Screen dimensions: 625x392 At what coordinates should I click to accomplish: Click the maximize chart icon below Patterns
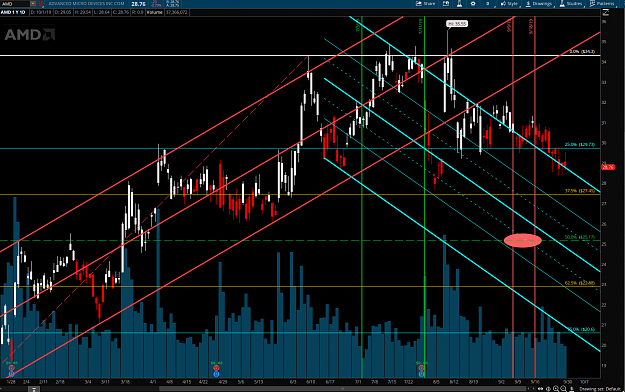[x=605, y=13]
